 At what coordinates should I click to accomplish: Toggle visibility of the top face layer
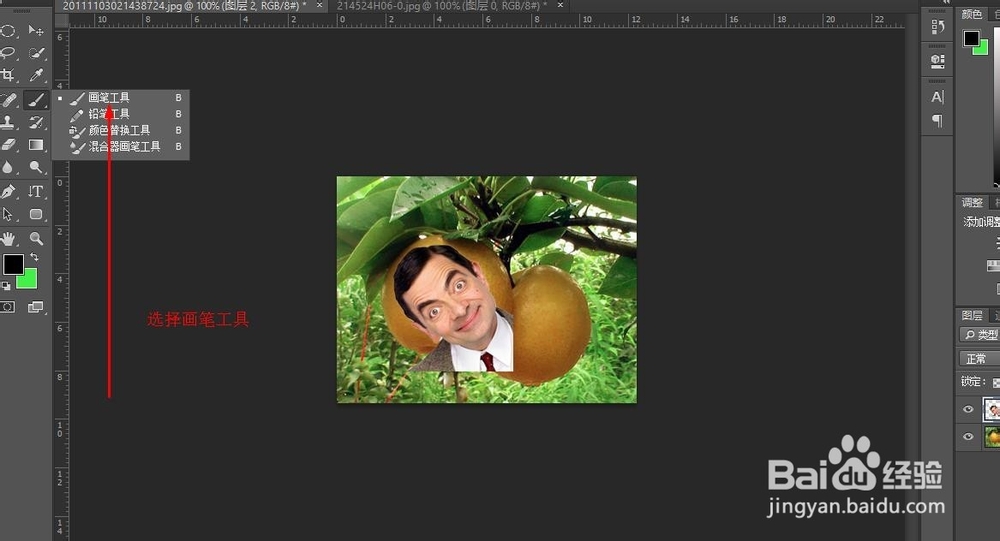pyautogui.click(x=968, y=410)
